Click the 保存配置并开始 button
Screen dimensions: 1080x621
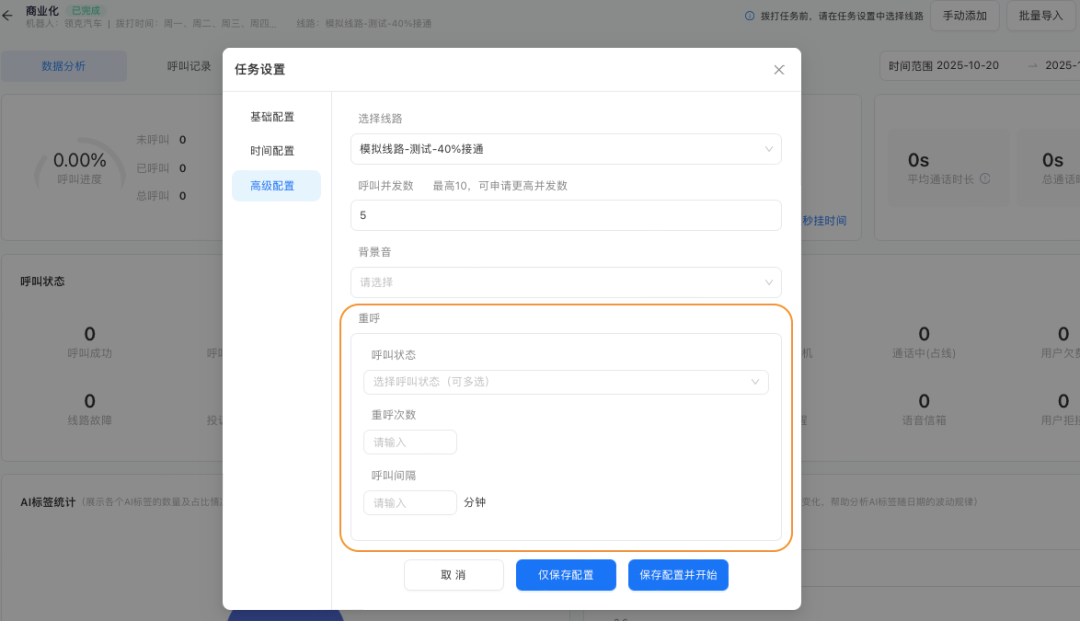tap(678, 575)
